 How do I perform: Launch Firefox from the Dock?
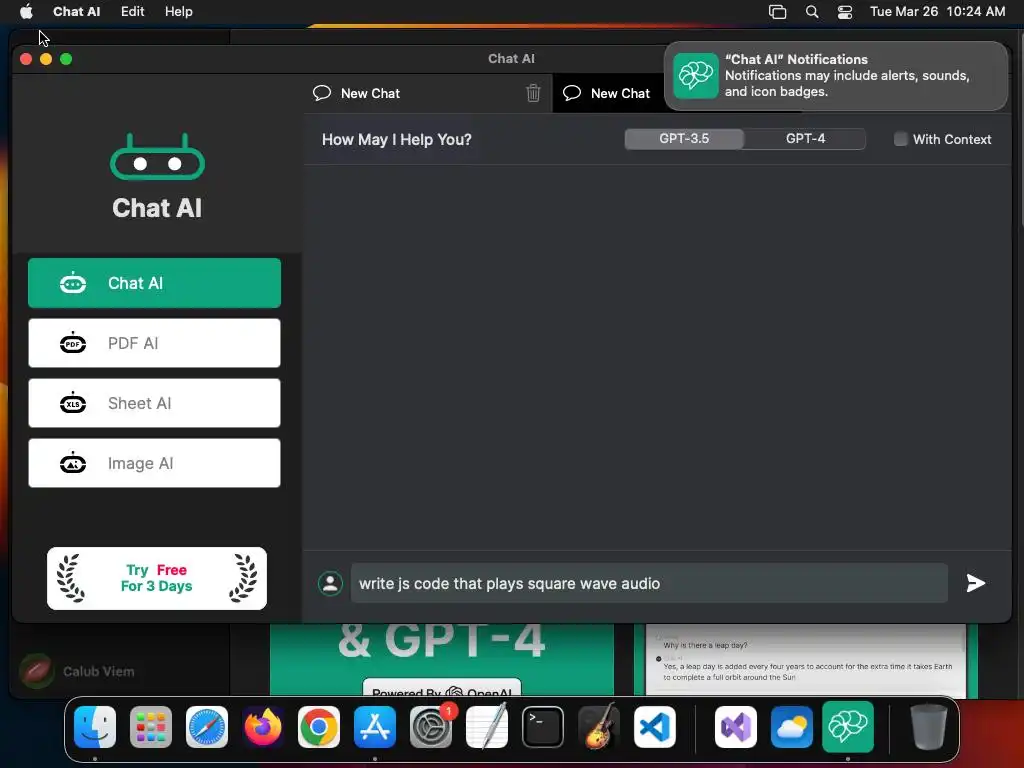(x=263, y=727)
